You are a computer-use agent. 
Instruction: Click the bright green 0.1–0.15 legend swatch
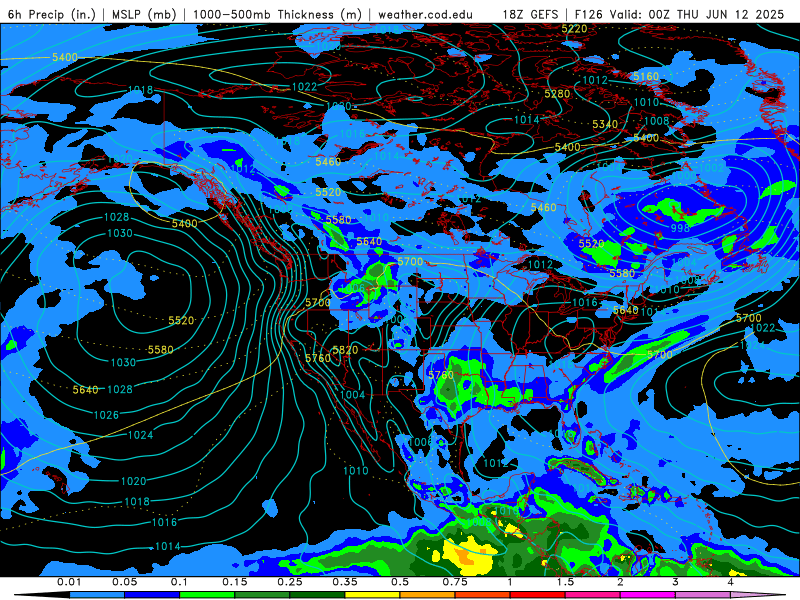[x=207, y=595]
